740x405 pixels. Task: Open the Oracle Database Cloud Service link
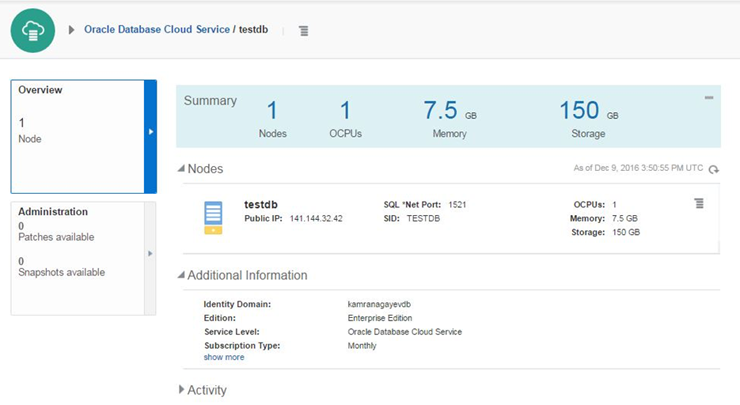point(156,30)
